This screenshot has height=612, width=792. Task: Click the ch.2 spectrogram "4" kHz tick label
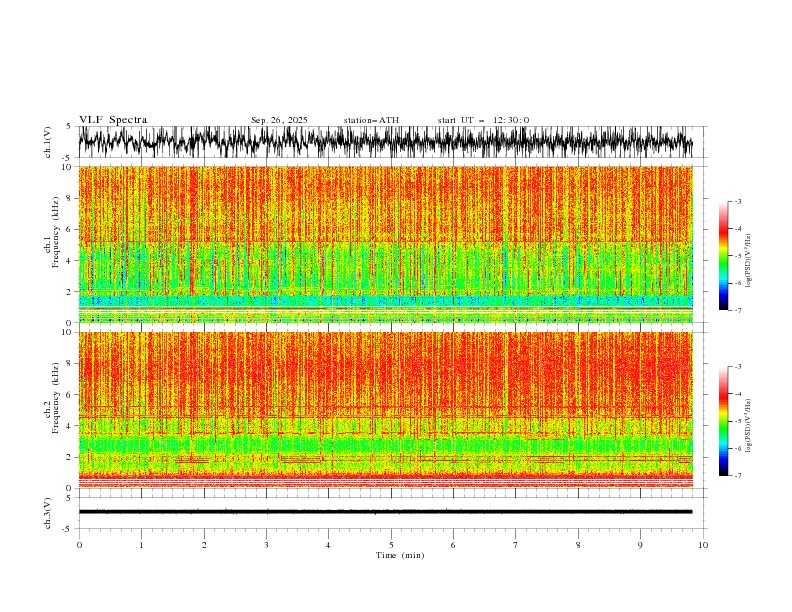click(x=69, y=426)
